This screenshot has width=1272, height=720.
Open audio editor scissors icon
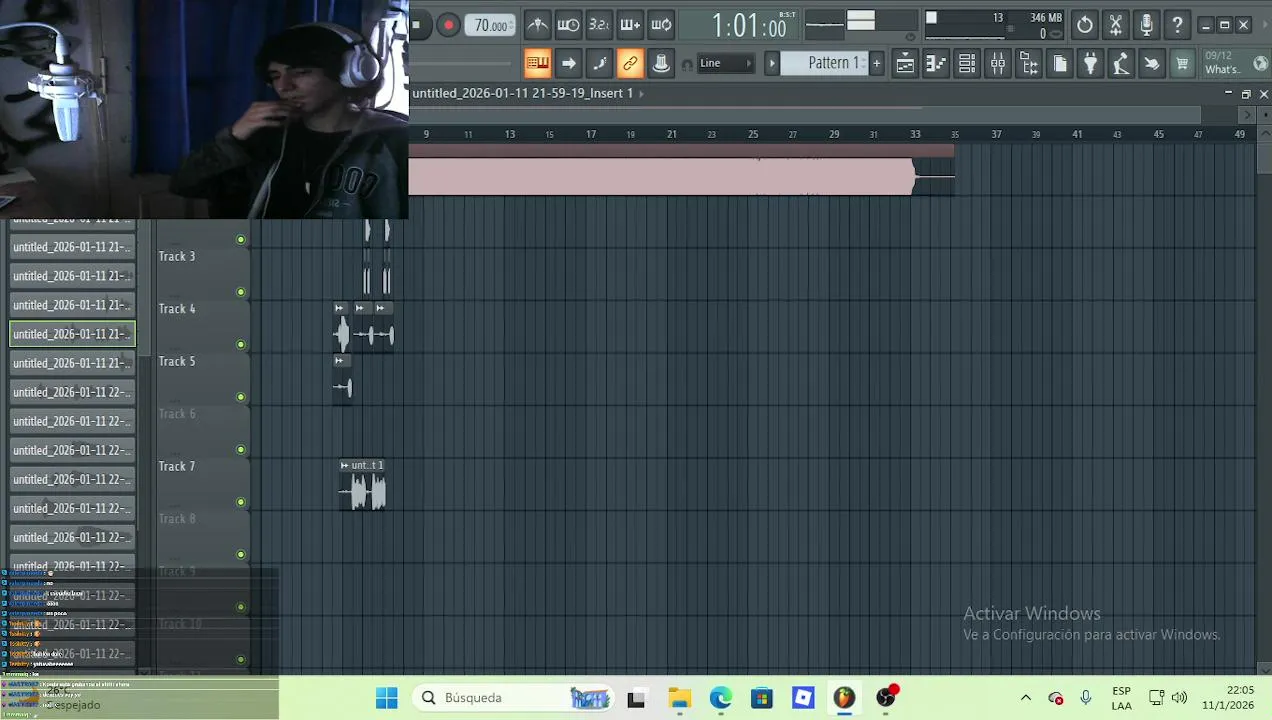1116,25
